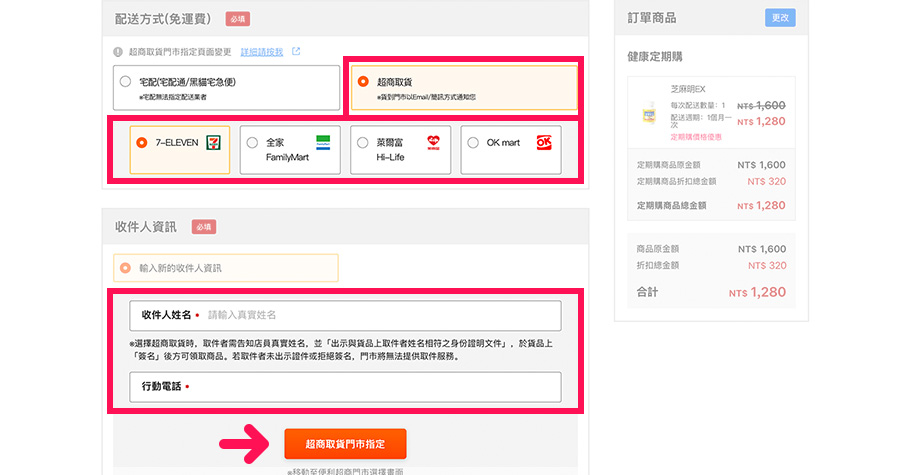Choose the OK mart radio button
The width and height of the screenshot is (910, 475).
tap(473, 142)
